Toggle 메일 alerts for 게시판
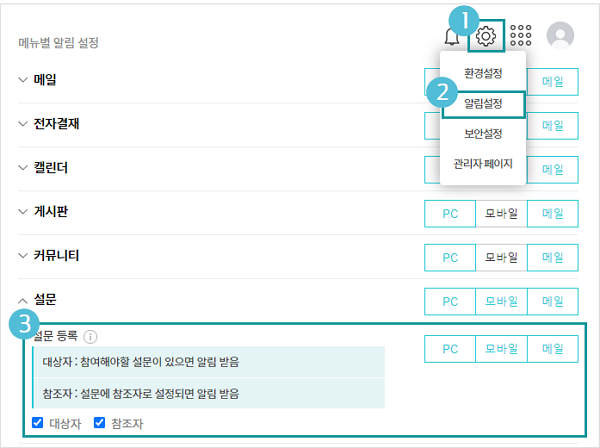The image size is (600, 448). click(553, 213)
